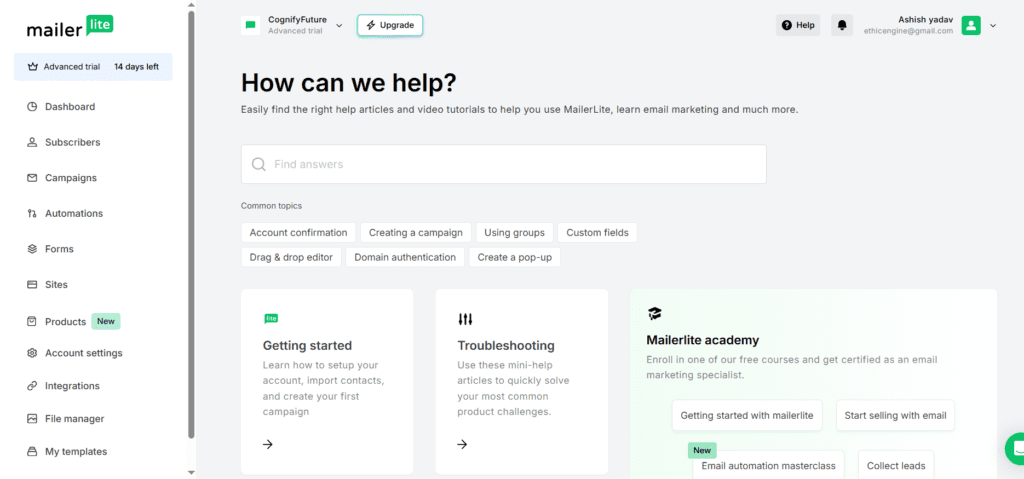Click the Automations flow icon

(x=32, y=213)
